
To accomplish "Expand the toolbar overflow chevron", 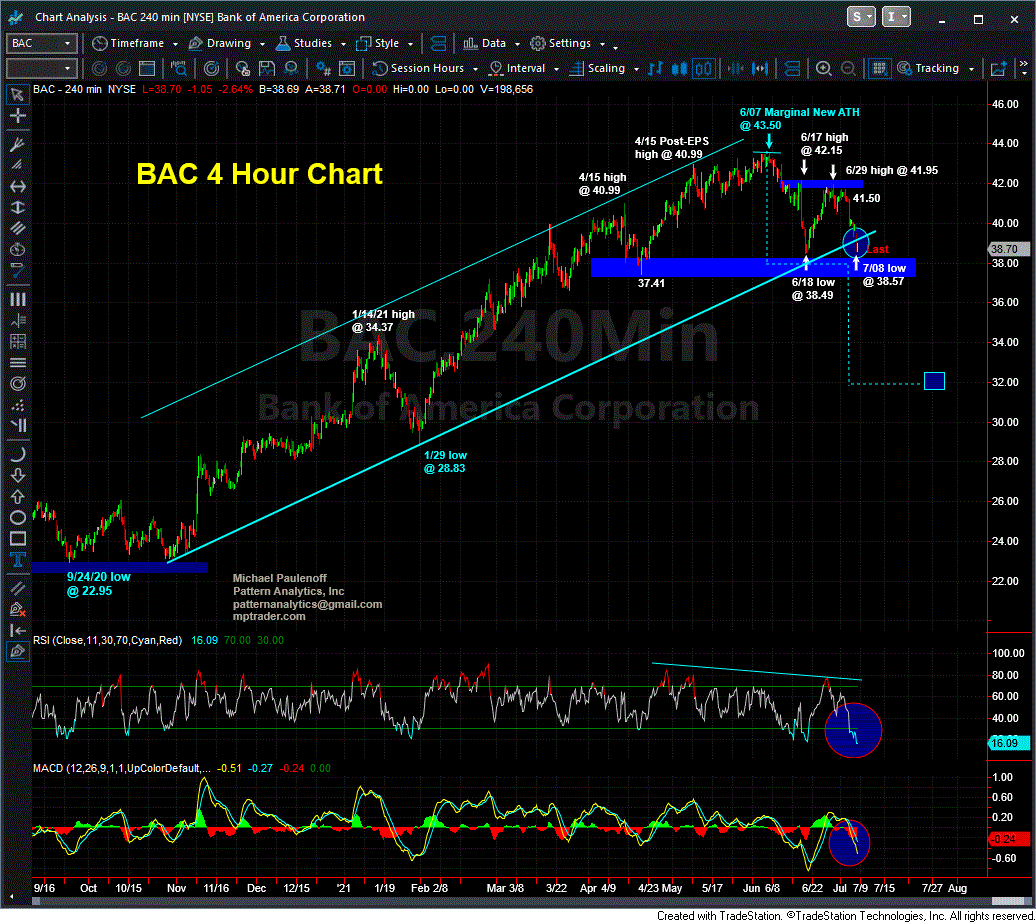I will 1023,68.
